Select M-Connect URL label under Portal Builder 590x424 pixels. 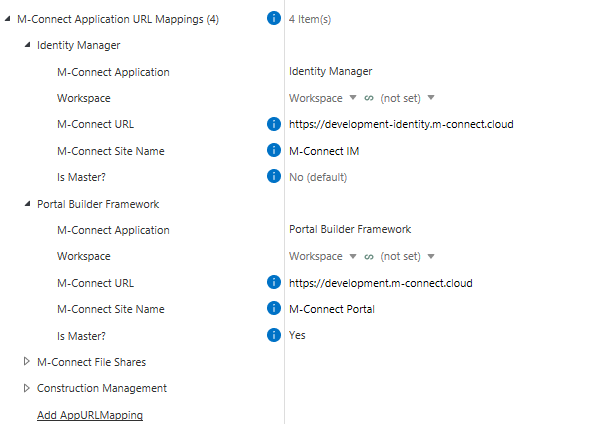point(95,283)
